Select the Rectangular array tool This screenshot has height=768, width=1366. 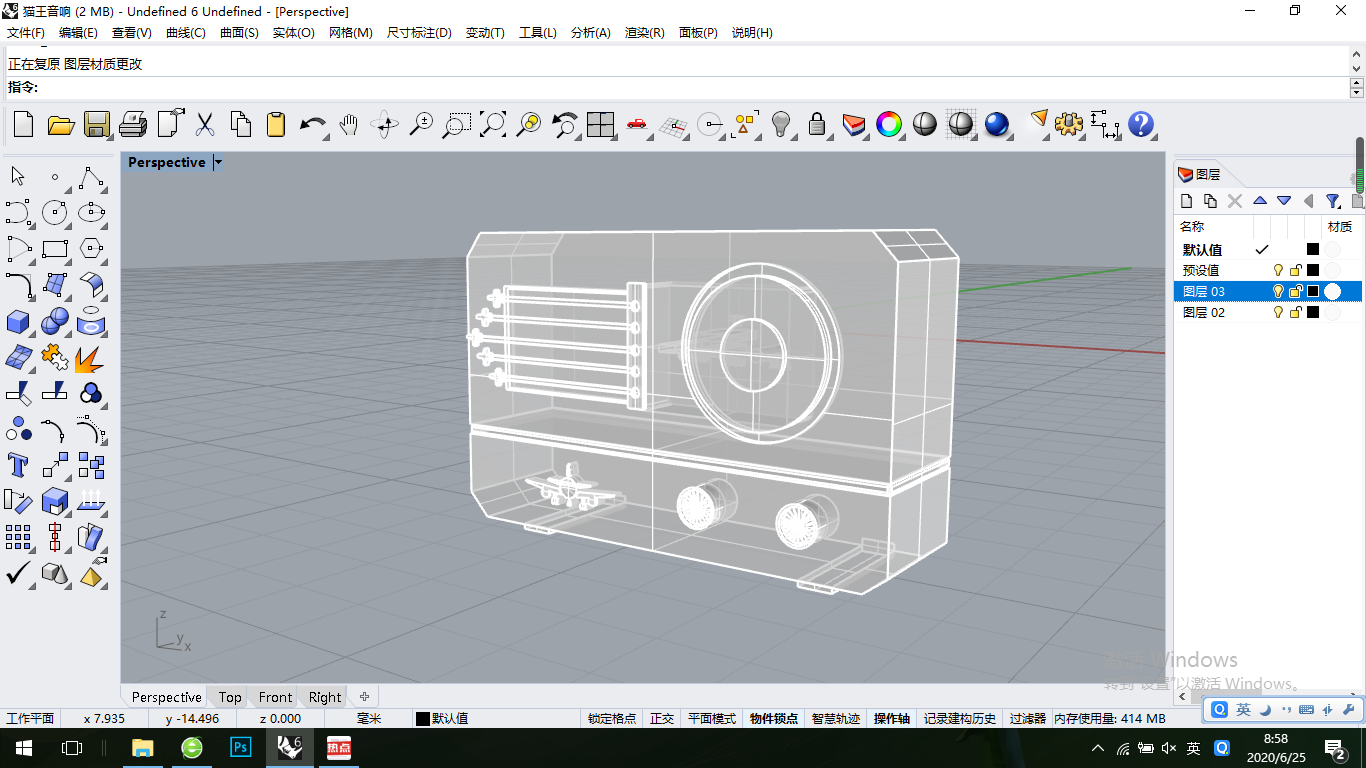(18, 536)
